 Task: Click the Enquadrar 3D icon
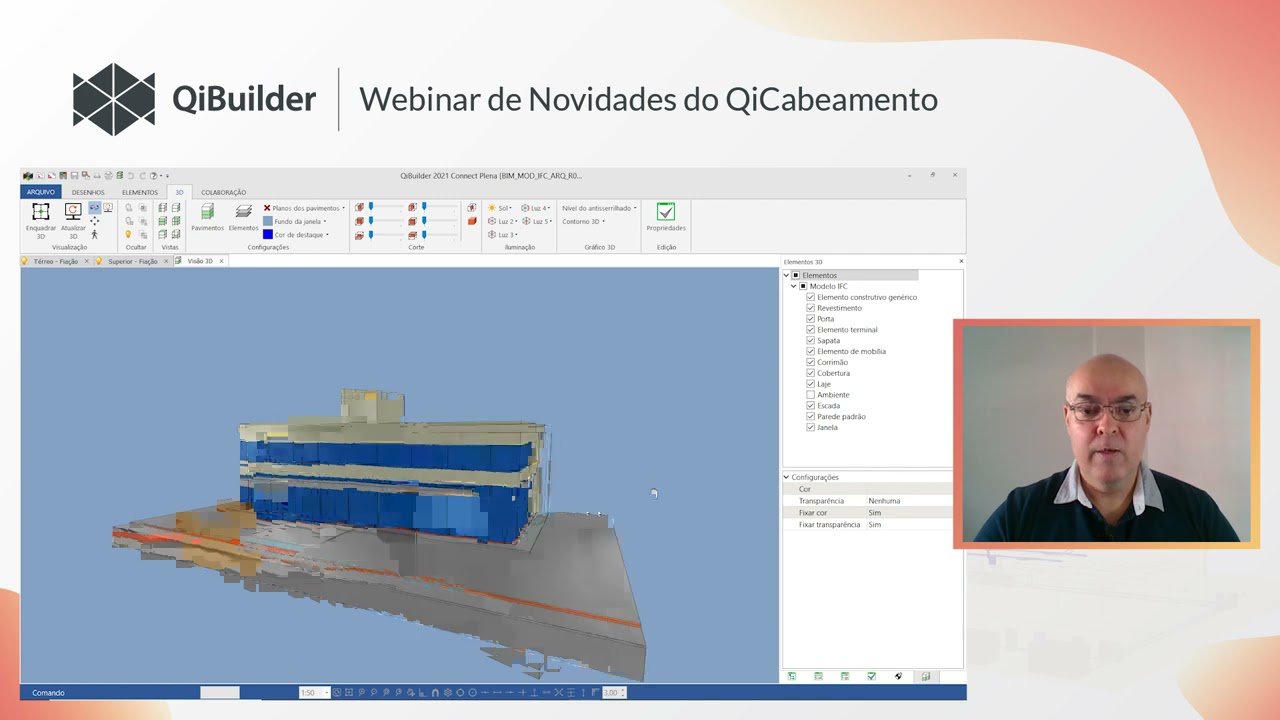point(41,211)
